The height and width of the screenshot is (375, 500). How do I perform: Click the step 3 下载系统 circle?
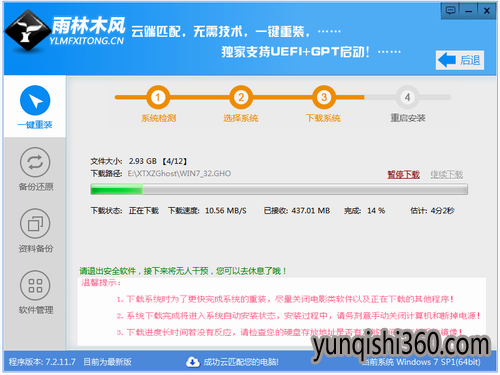pyautogui.click(x=324, y=97)
